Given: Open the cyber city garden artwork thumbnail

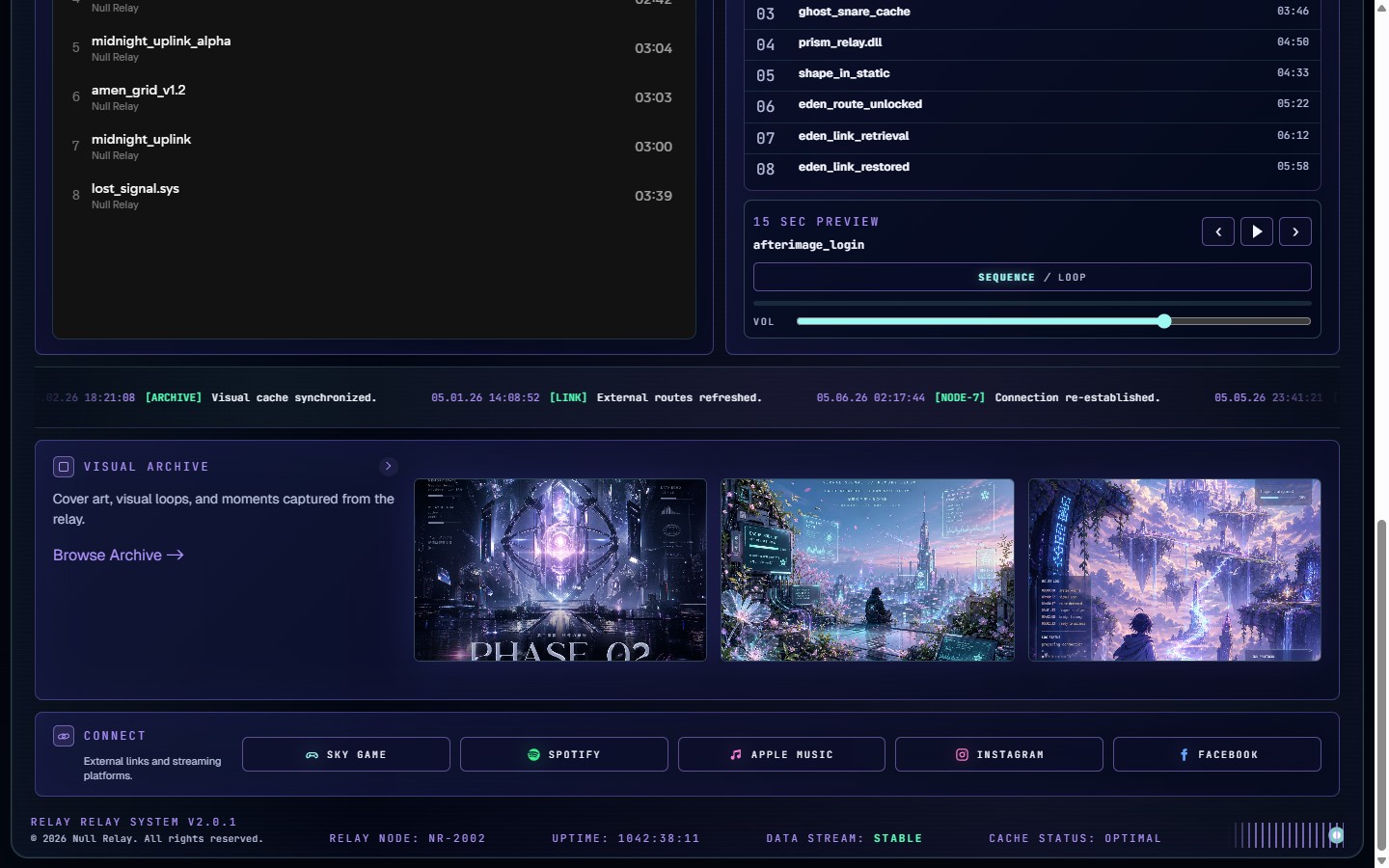Looking at the screenshot, I should [x=867, y=570].
